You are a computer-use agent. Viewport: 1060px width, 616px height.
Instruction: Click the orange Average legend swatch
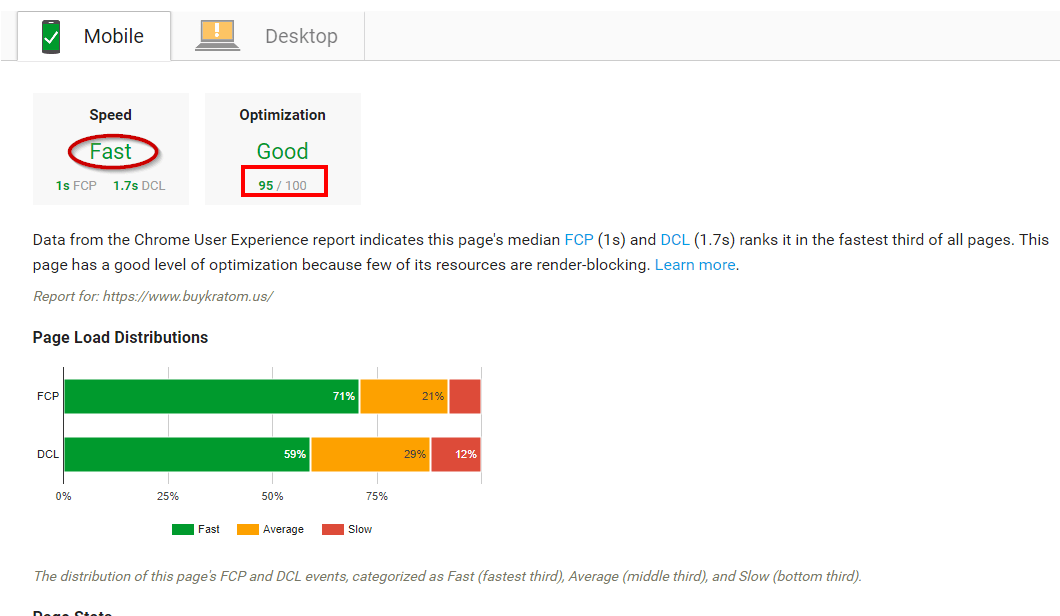(x=247, y=529)
